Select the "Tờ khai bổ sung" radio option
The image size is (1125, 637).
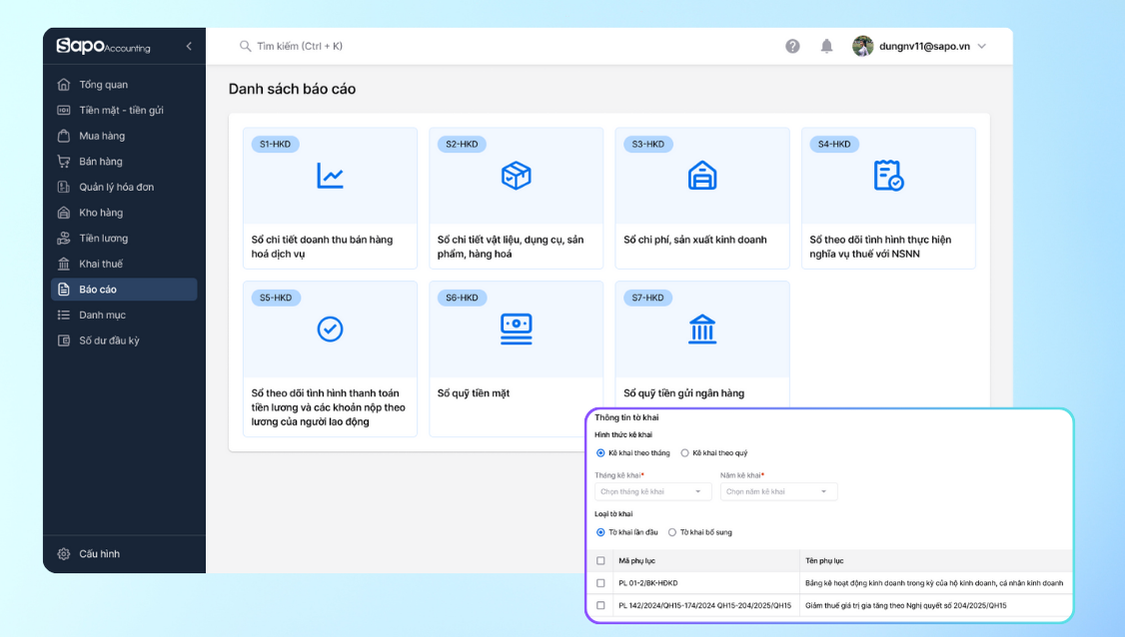point(672,532)
